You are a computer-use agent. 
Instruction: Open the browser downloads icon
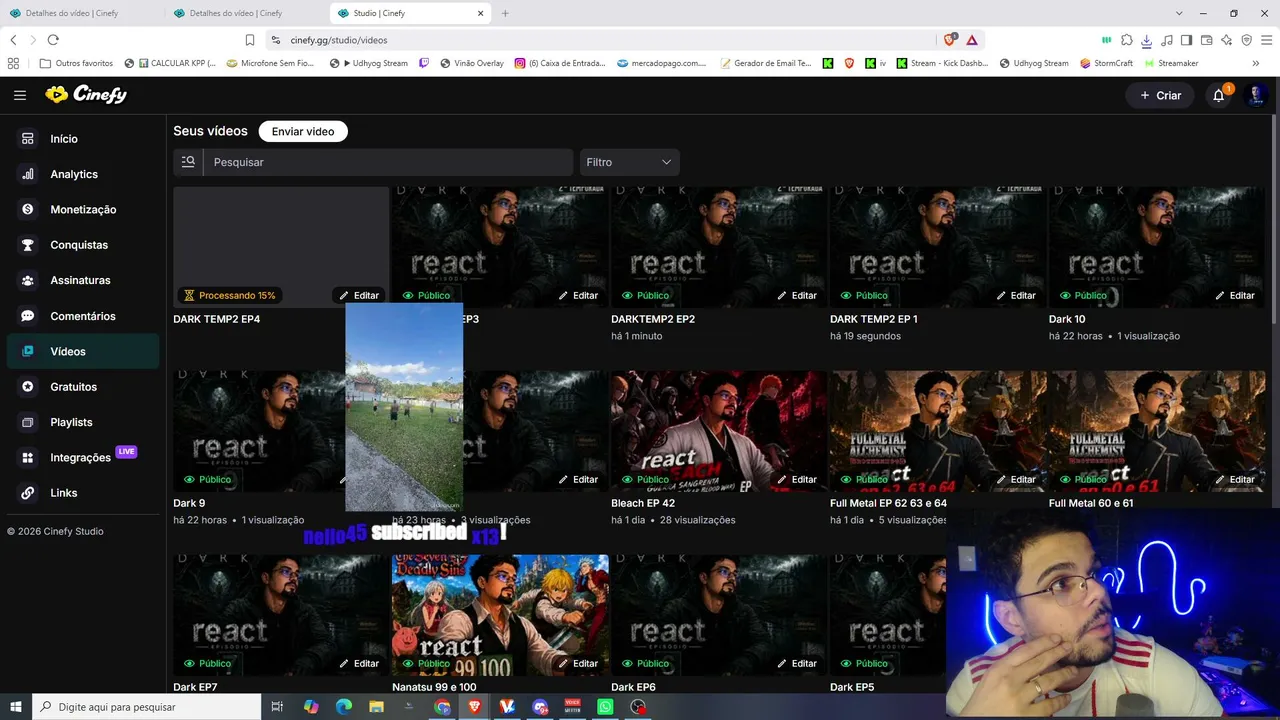pyautogui.click(x=1146, y=40)
